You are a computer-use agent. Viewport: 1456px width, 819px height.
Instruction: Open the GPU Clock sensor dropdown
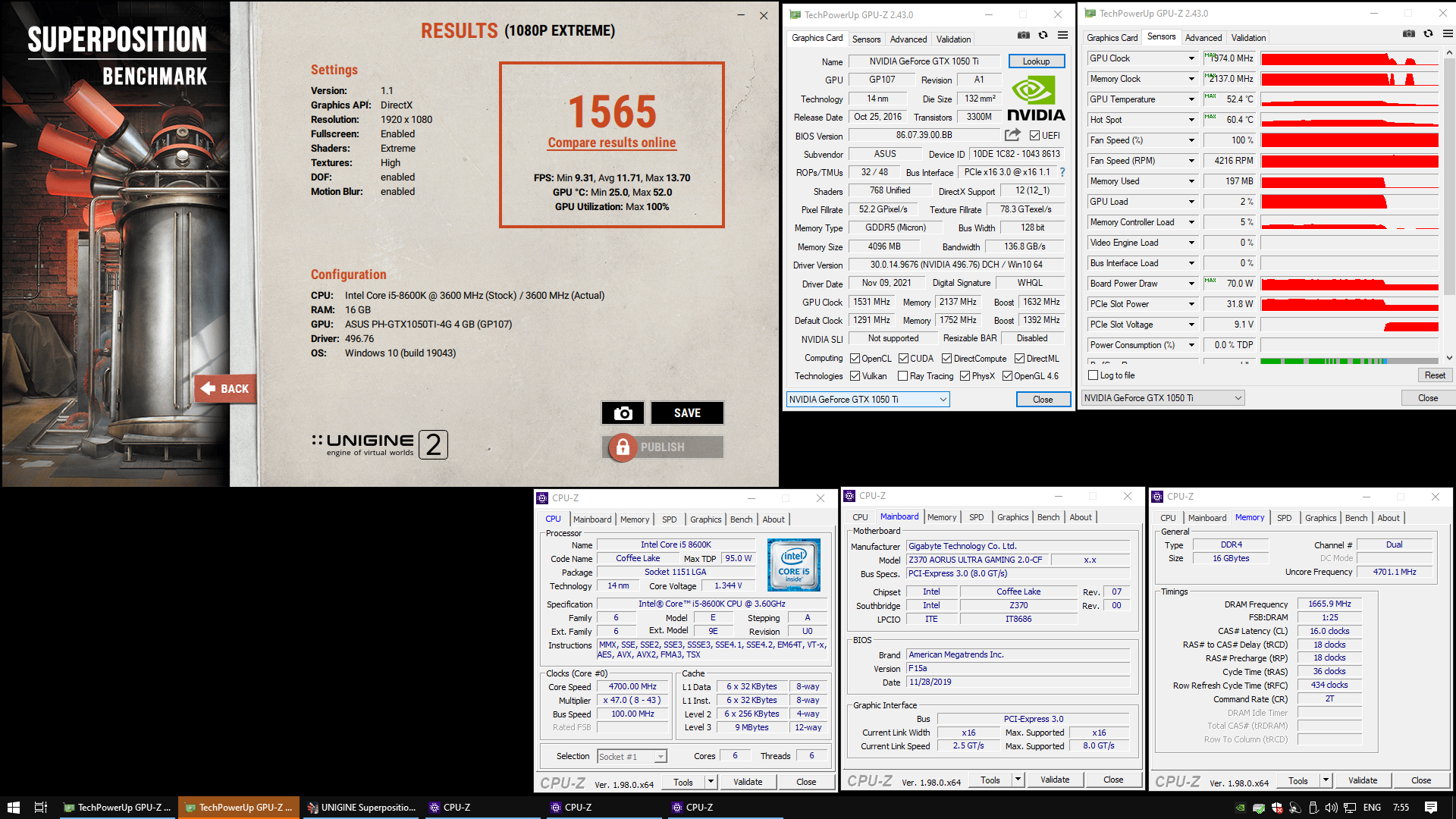click(1191, 58)
